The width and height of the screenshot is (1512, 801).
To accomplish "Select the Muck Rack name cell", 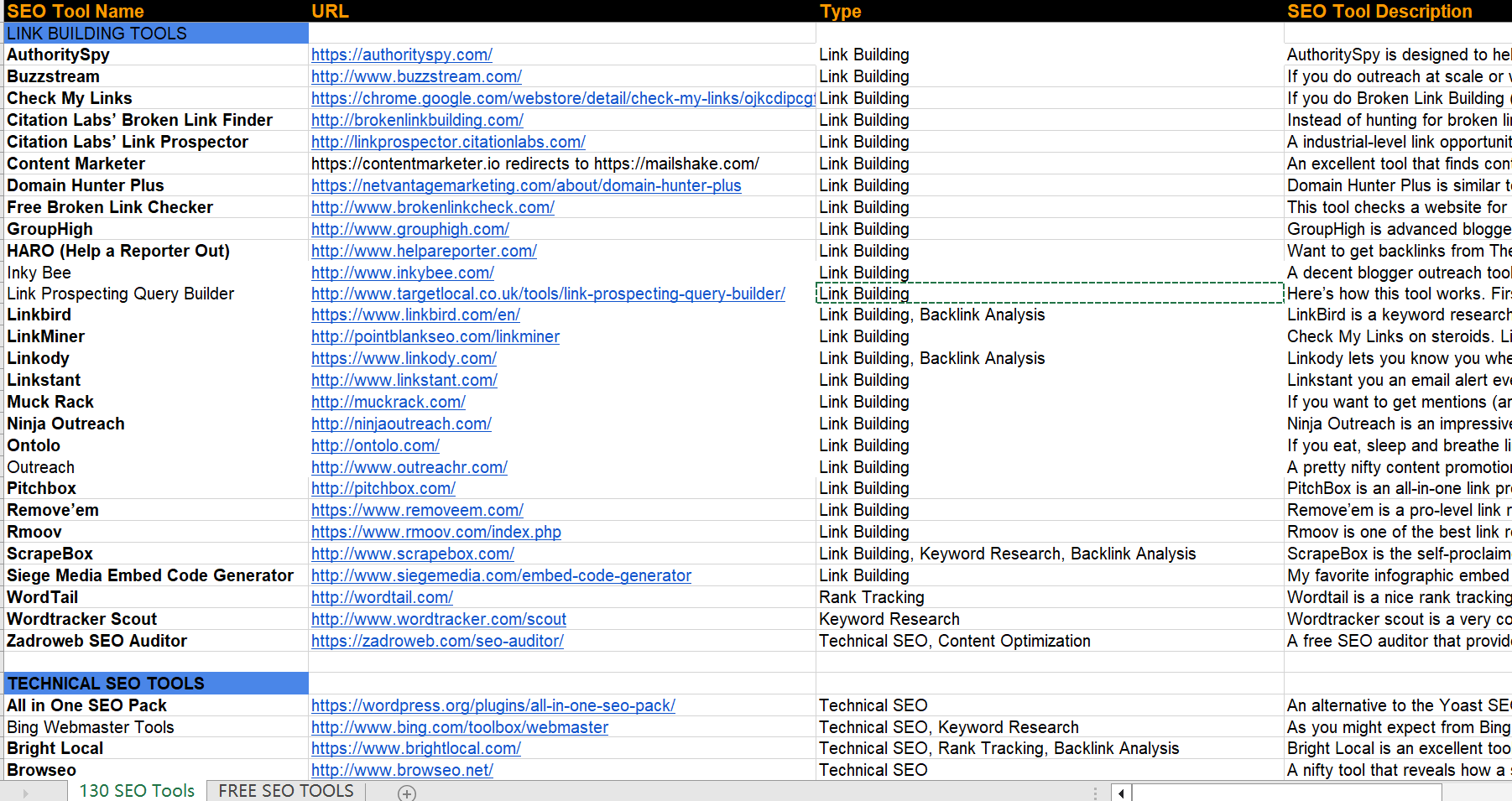I will pos(156,402).
